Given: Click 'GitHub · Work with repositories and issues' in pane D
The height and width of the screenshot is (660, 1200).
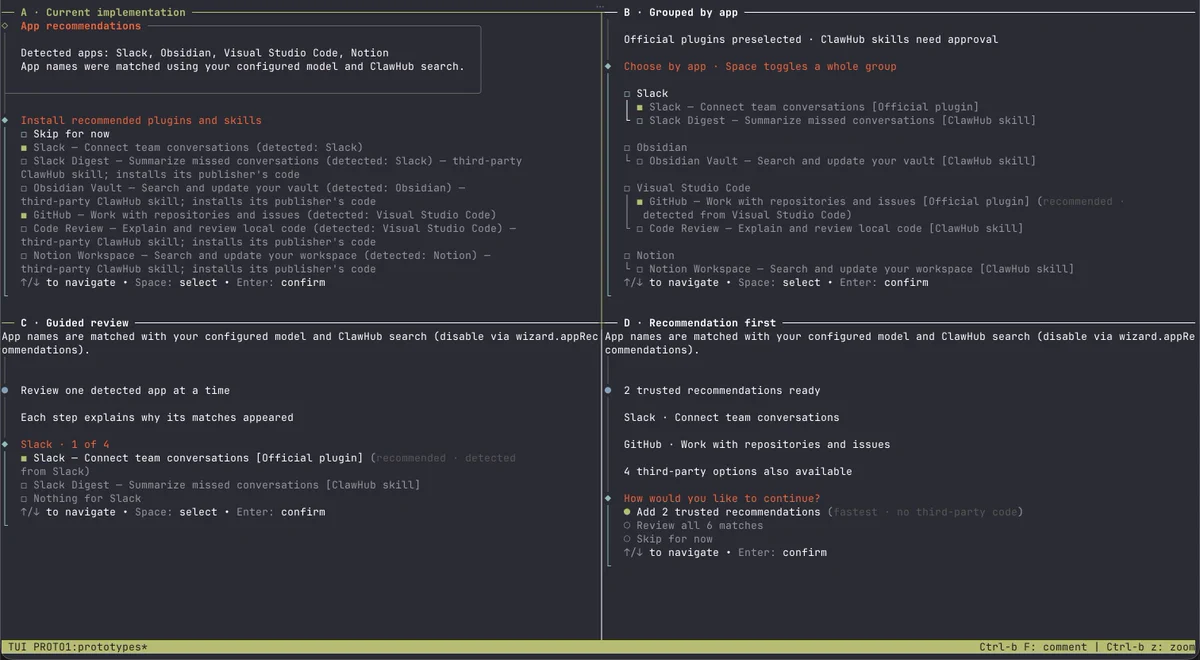Looking at the screenshot, I should [x=757, y=444].
